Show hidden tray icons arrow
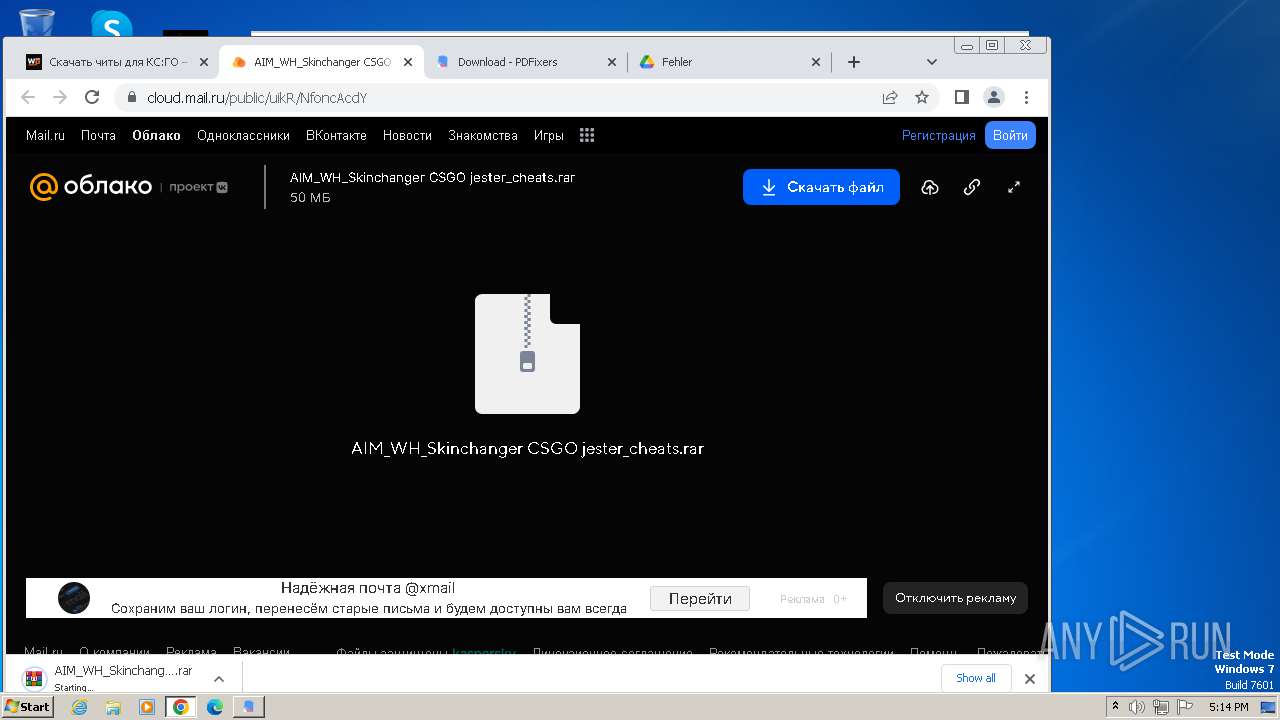The width and height of the screenshot is (1280, 720). click(x=1115, y=707)
